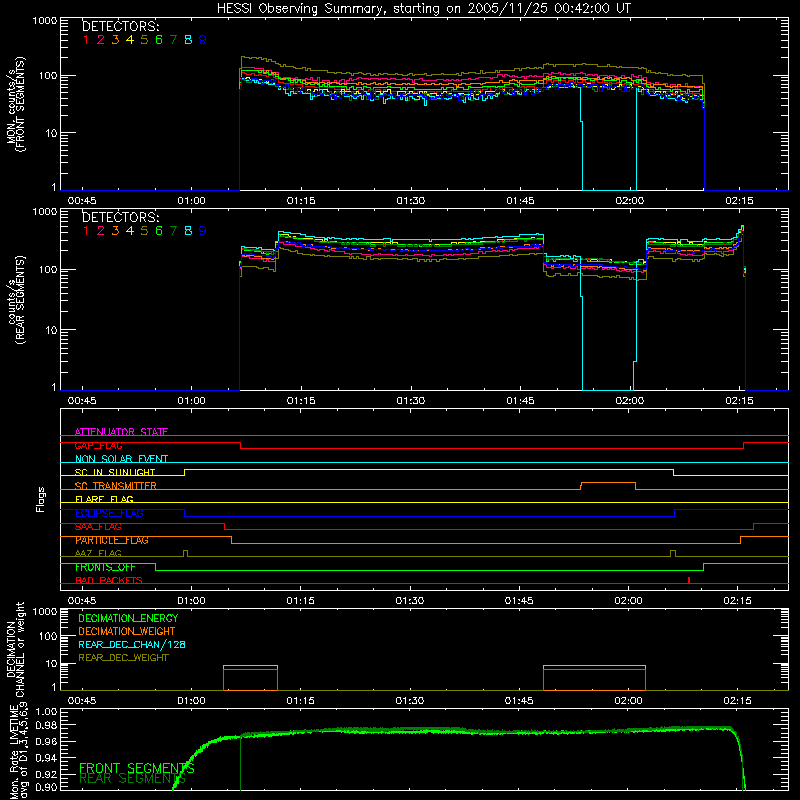
Task: Click the 01:30 tick label under front segments plot
Action: tap(411, 201)
